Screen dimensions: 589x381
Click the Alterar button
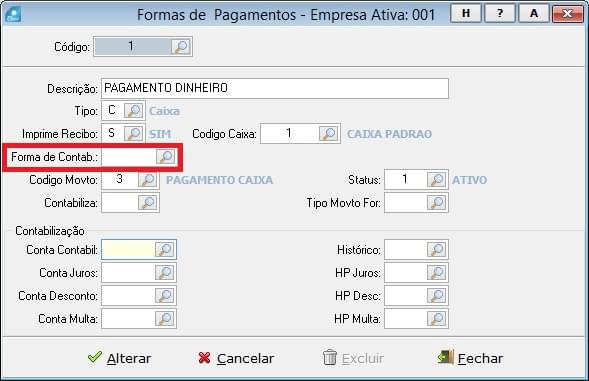tap(119, 358)
